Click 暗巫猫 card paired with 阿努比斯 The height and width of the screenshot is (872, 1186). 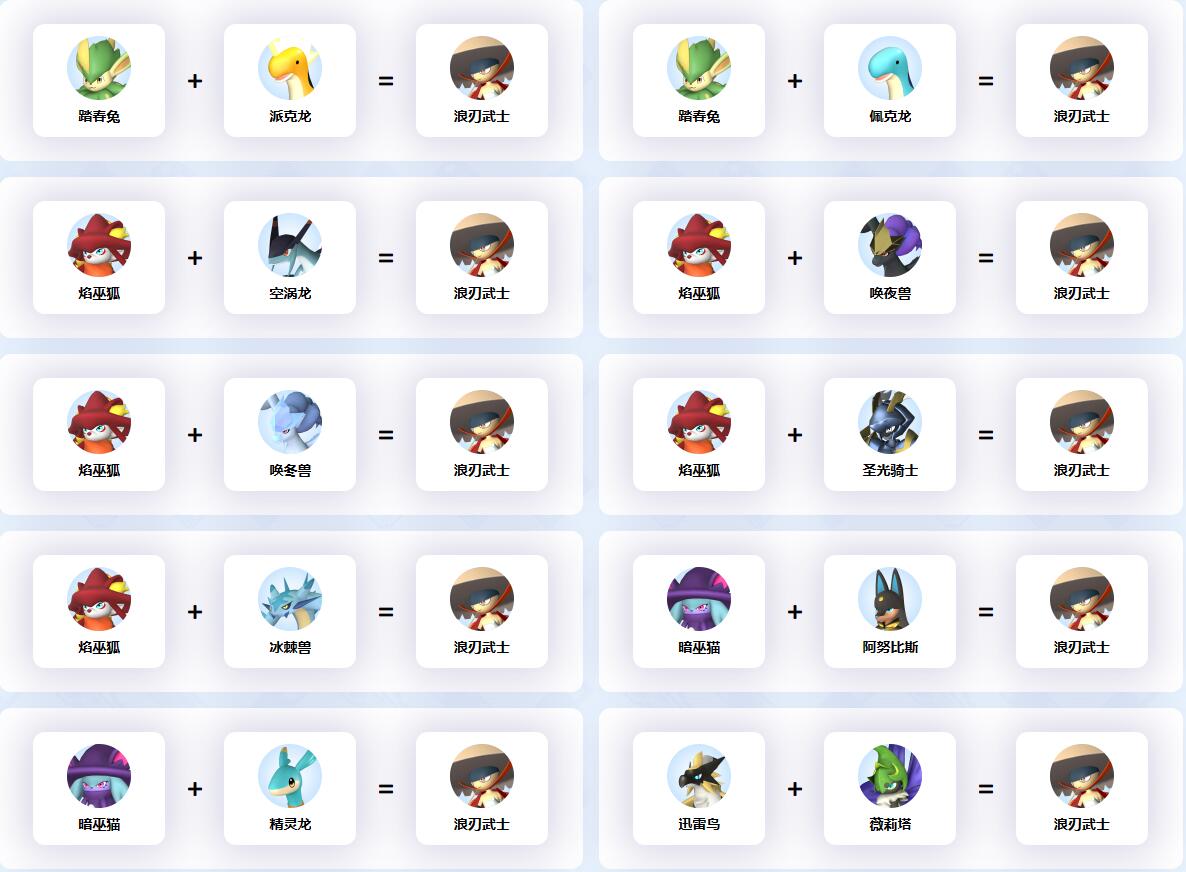coord(699,612)
